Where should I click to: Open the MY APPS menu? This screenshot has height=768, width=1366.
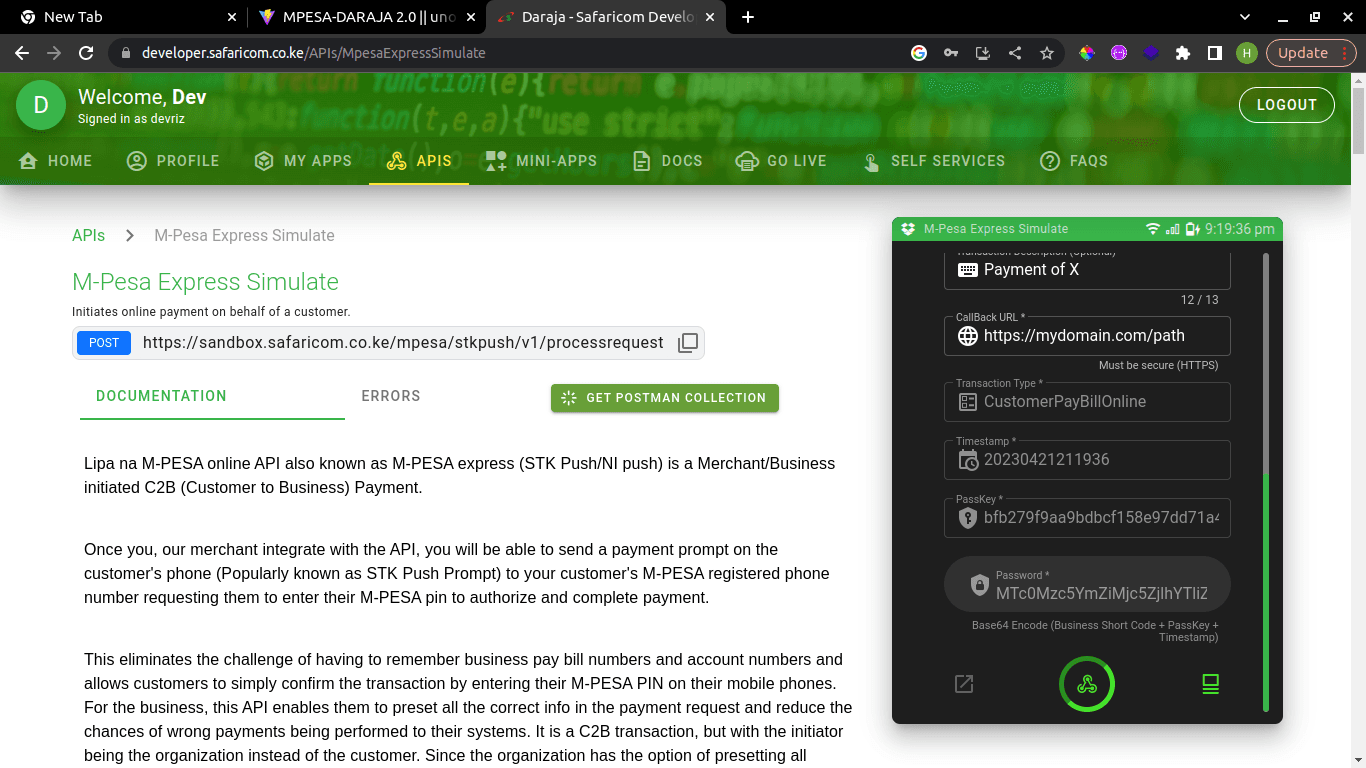[x=303, y=161]
